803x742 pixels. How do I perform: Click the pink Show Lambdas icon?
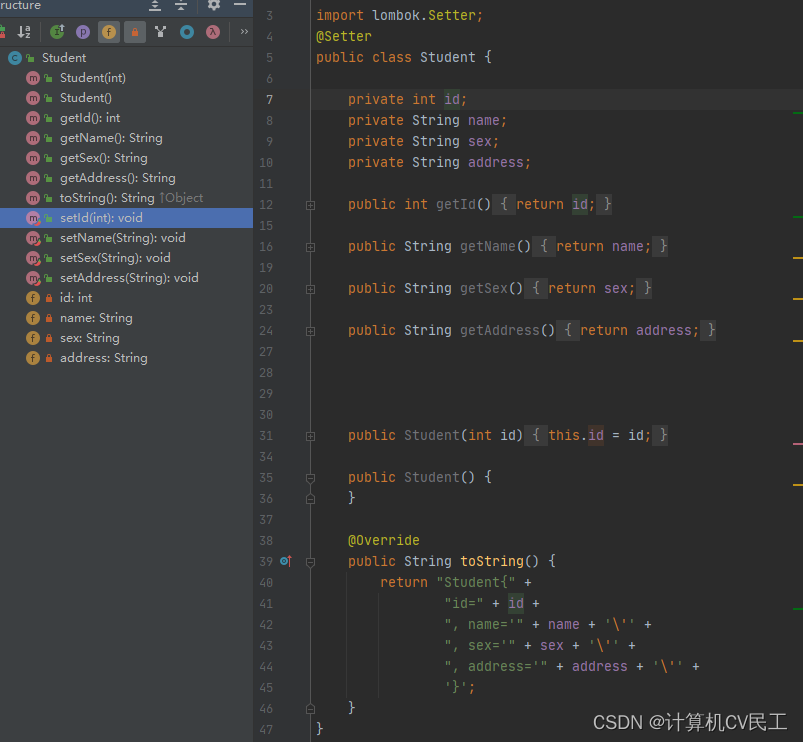213,32
